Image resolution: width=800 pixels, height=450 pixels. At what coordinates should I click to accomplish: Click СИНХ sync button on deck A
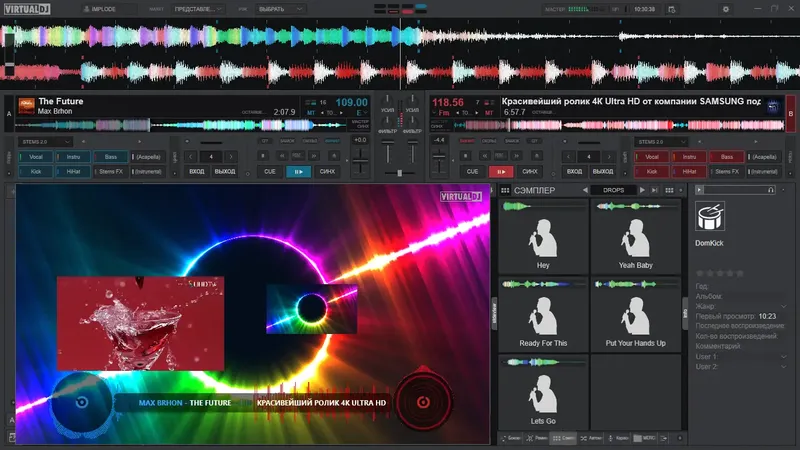tap(327, 172)
